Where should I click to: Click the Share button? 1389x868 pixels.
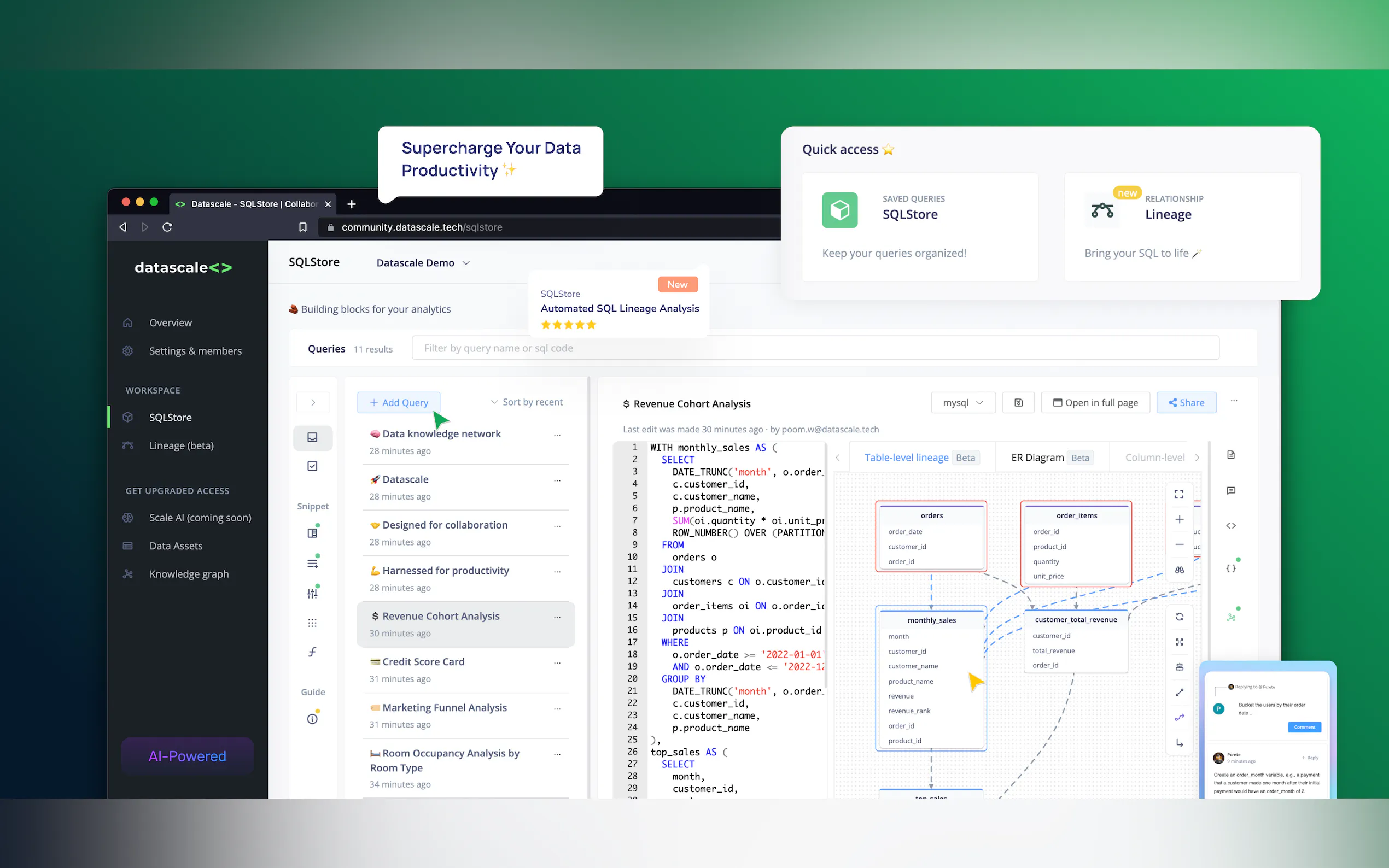click(1186, 402)
